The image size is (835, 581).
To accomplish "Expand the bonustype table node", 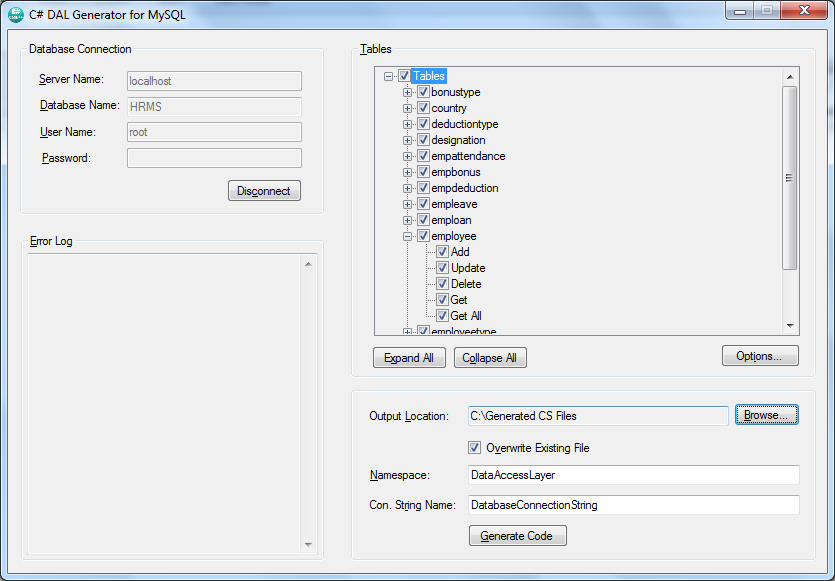I will click(x=406, y=92).
